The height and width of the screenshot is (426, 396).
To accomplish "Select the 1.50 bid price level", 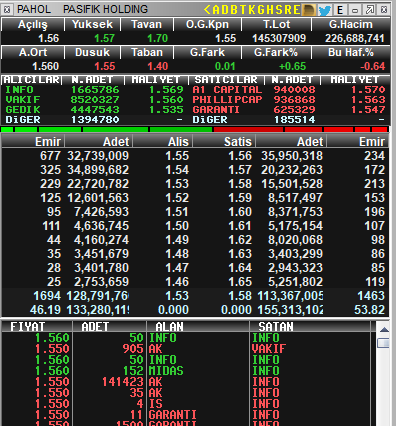I will point(177,226).
